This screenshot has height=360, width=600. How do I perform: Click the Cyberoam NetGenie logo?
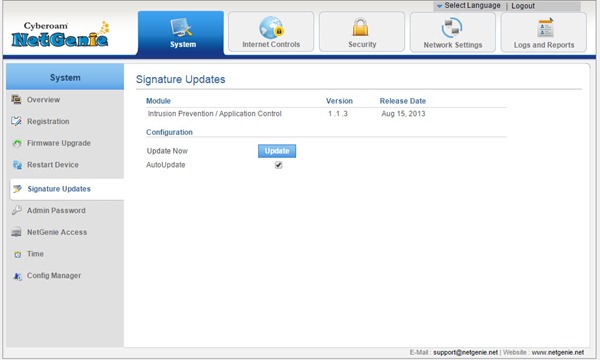tap(60, 34)
